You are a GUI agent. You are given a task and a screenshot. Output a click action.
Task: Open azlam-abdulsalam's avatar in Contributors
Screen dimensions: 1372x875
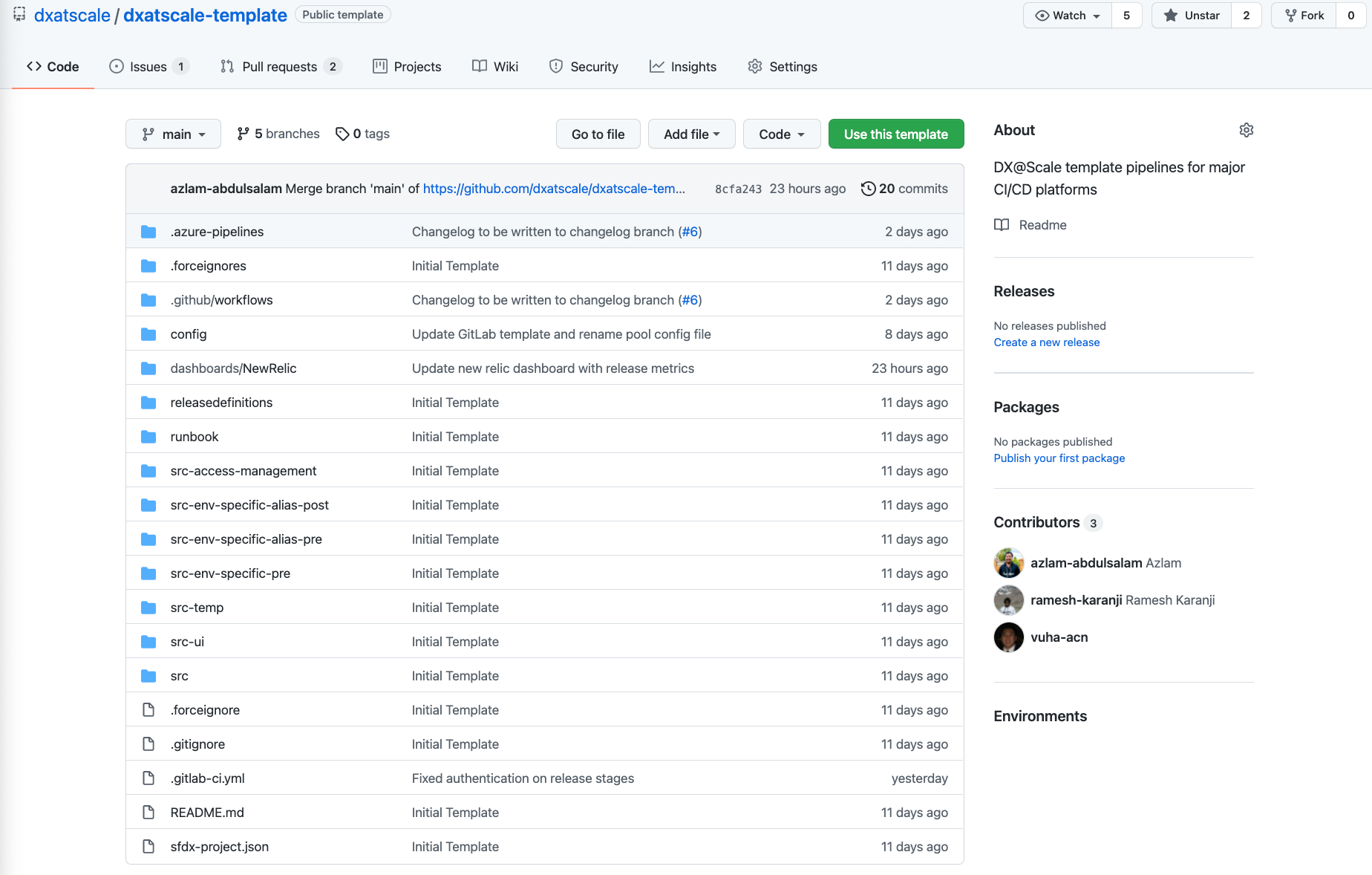(x=1008, y=563)
